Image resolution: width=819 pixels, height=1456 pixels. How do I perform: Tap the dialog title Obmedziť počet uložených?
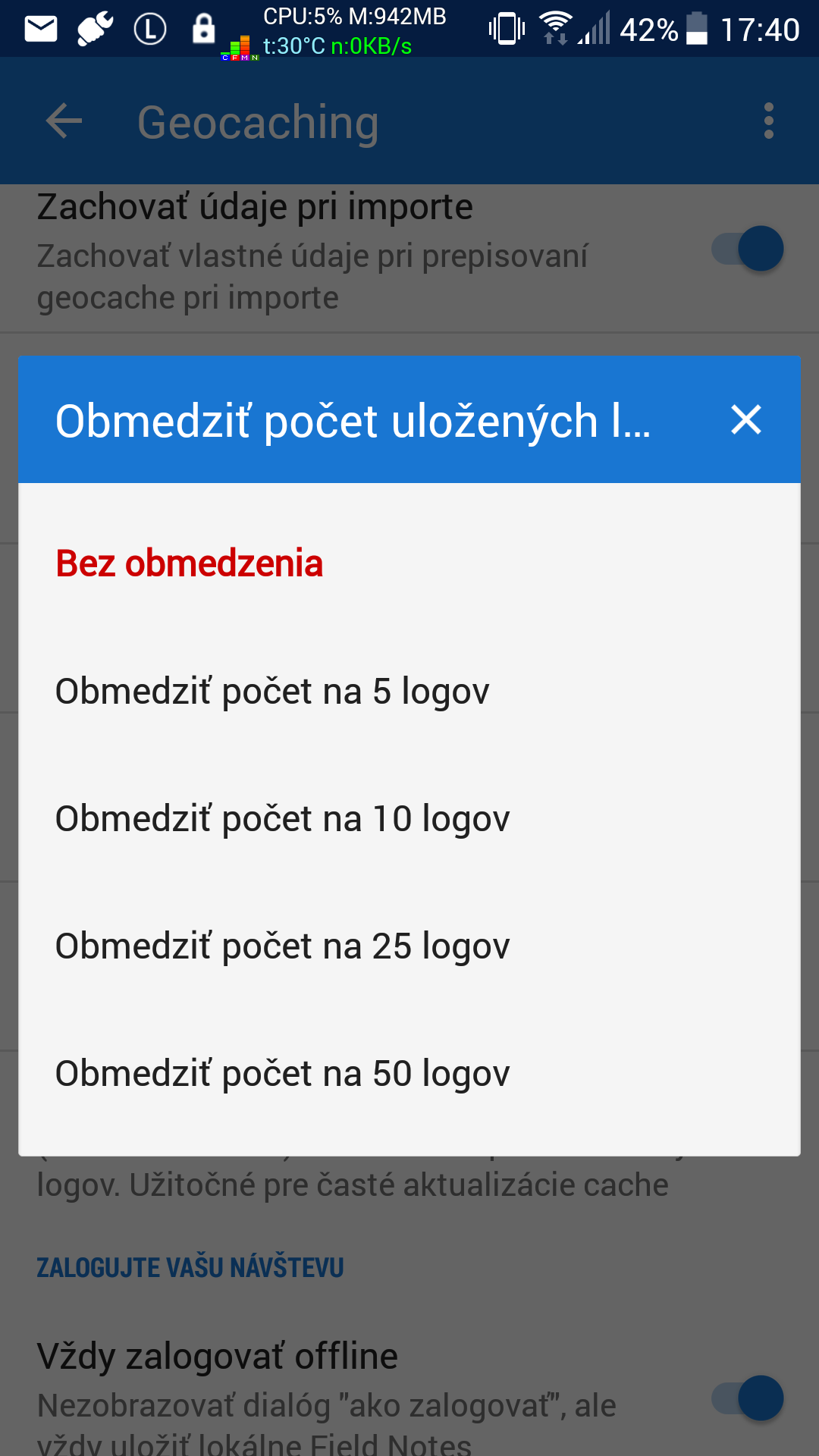pyautogui.click(x=353, y=421)
